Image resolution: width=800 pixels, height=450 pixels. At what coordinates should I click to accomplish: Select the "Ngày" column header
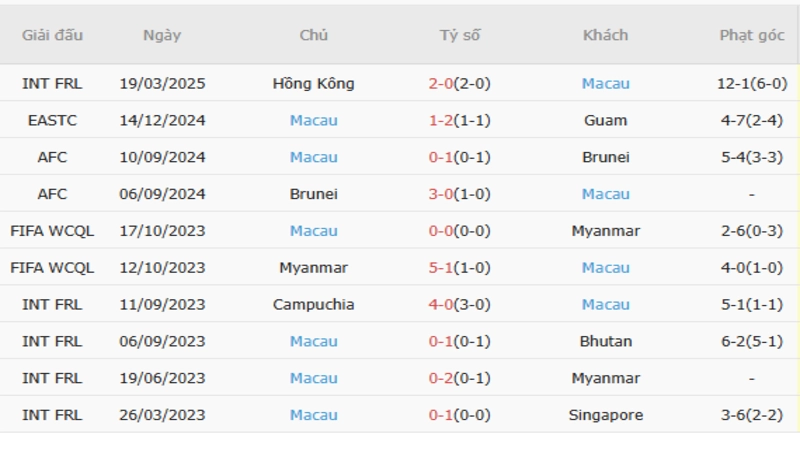(162, 35)
